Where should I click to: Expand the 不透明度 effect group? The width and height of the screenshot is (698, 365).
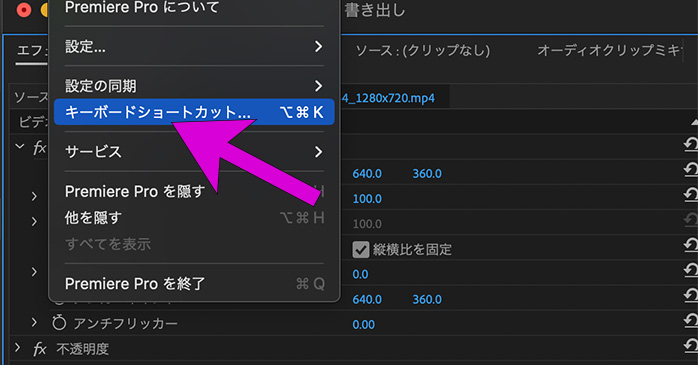[17, 348]
